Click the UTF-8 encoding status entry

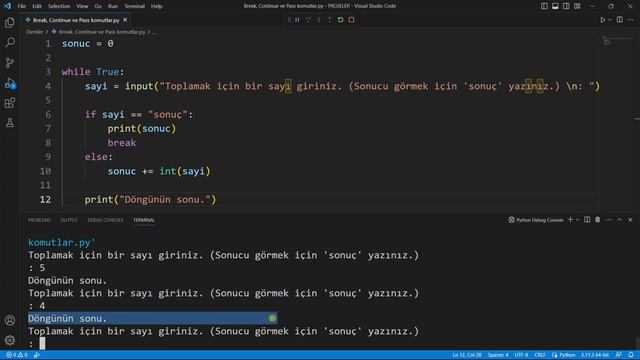521,355
